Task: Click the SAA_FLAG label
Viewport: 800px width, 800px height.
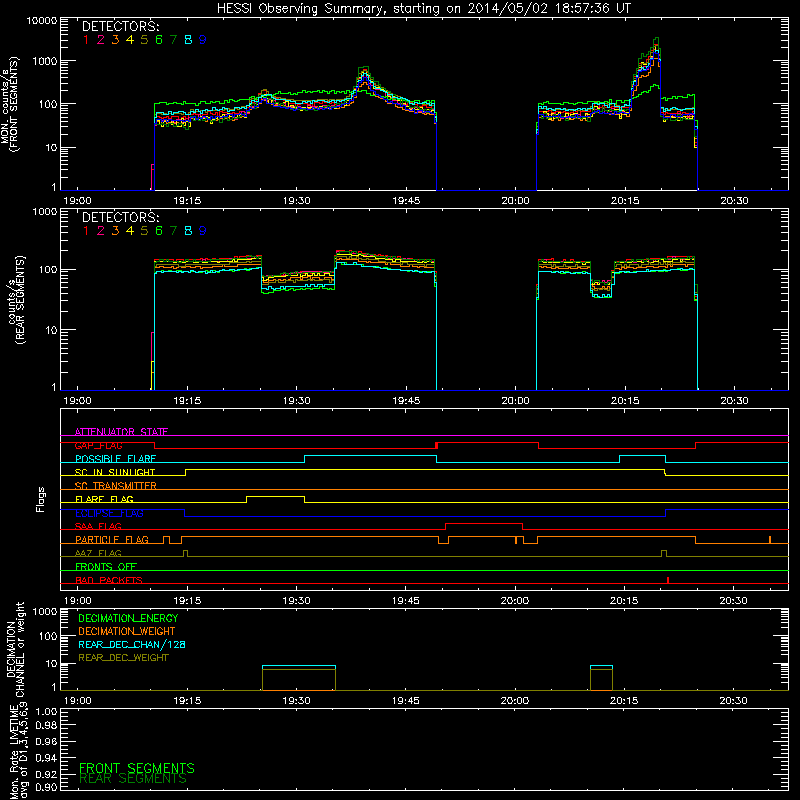Action: pyautogui.click(x=98, y=526)
